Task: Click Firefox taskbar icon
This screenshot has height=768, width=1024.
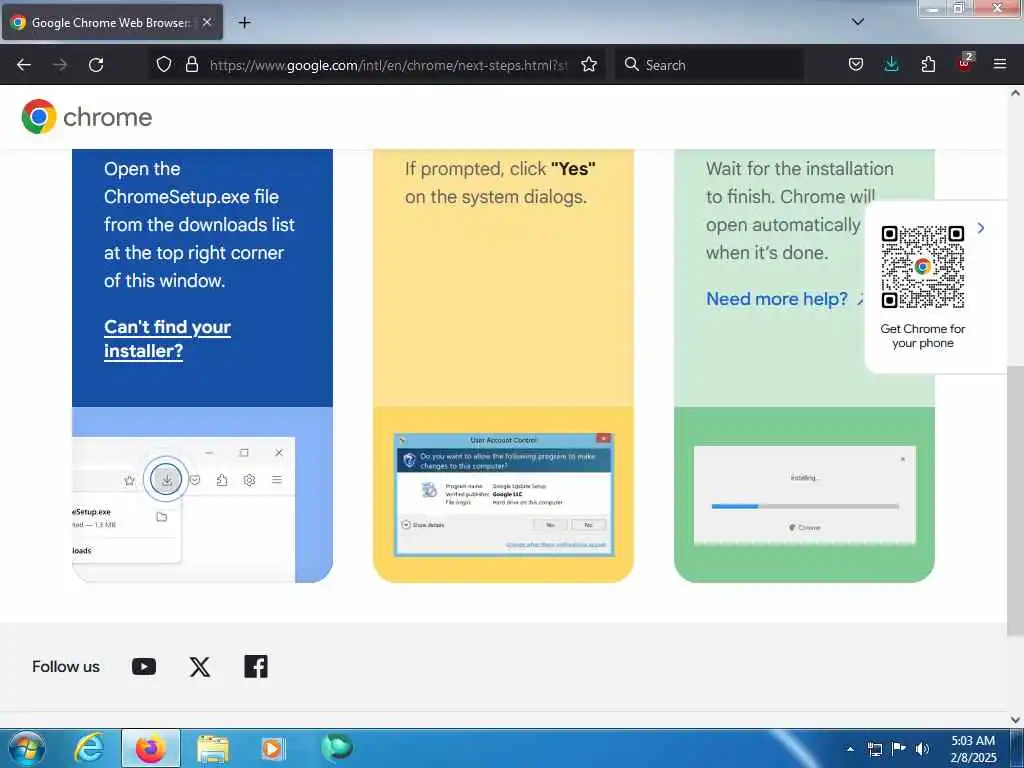Action: coord(151,748)
